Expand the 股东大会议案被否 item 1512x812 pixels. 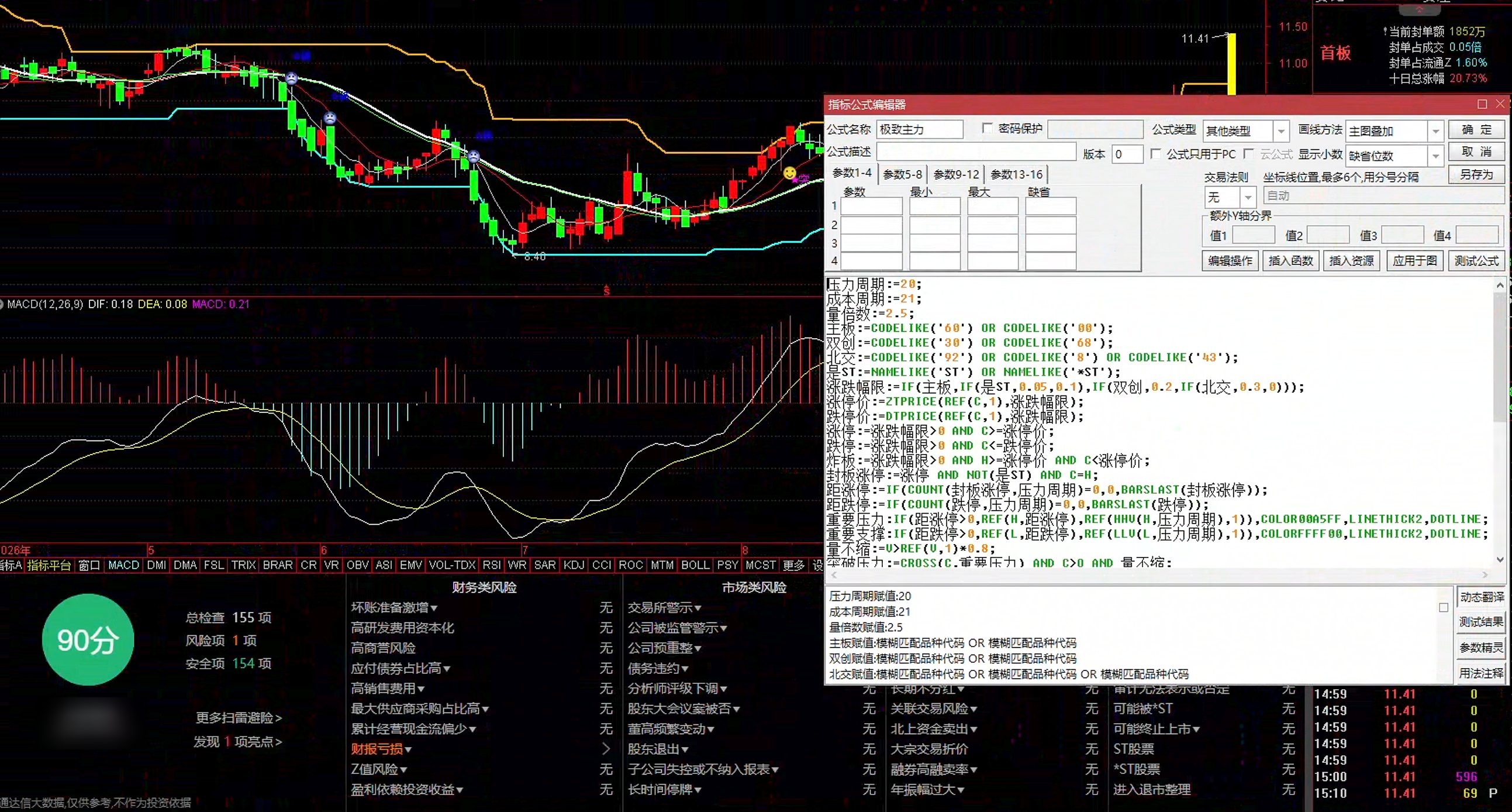pyautogui.click(x=736, y=709)
